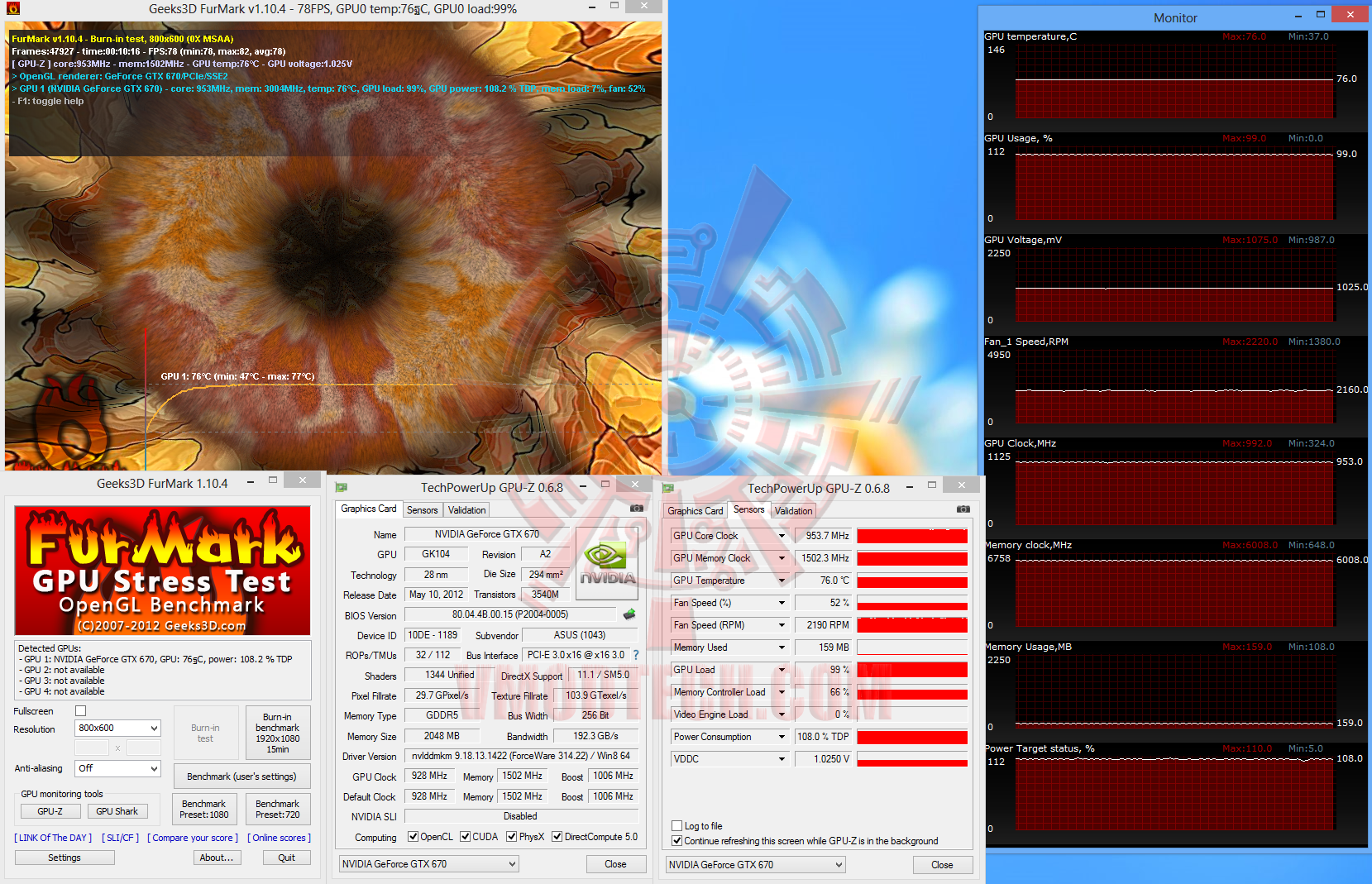Run Benchmark Preset:1080

click(x=204, y=809)
